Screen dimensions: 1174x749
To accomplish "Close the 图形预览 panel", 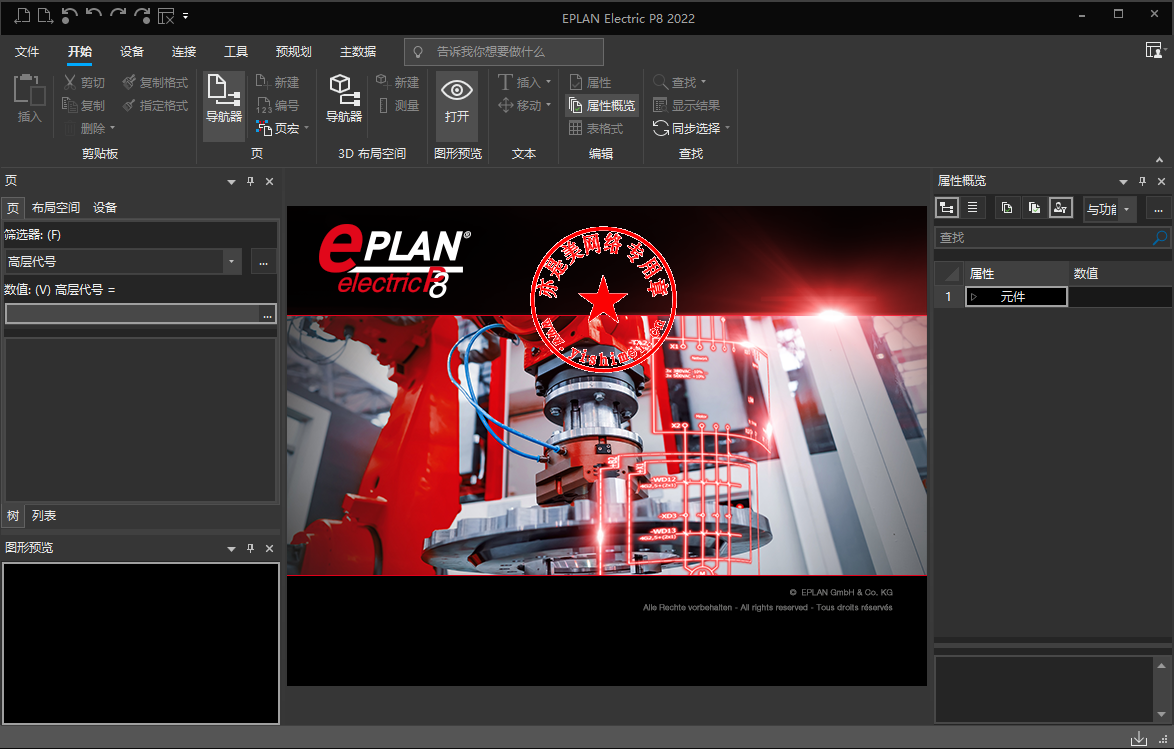I will point(270,548).
